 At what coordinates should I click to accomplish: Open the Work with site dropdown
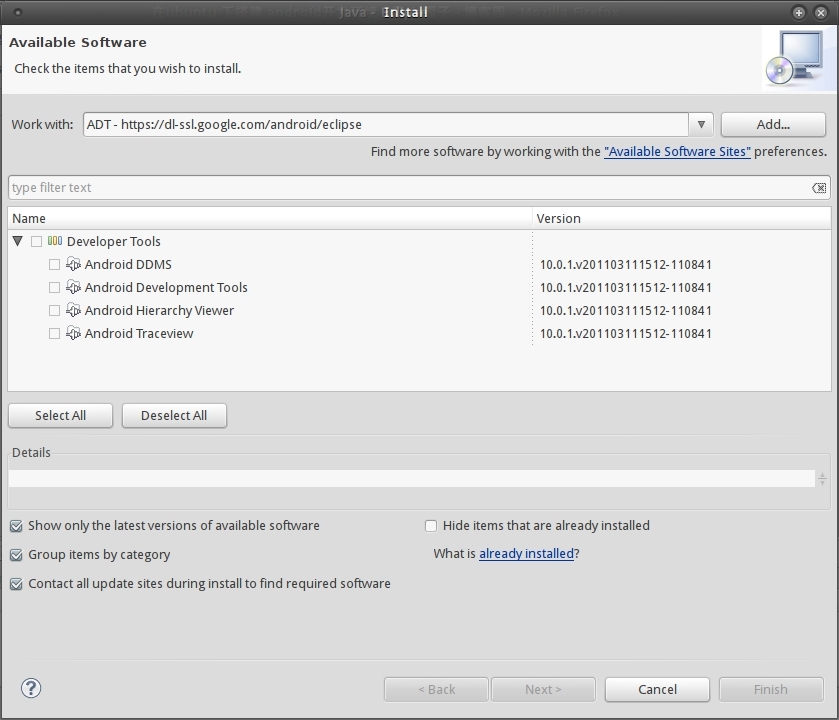[x=701, y=125]
